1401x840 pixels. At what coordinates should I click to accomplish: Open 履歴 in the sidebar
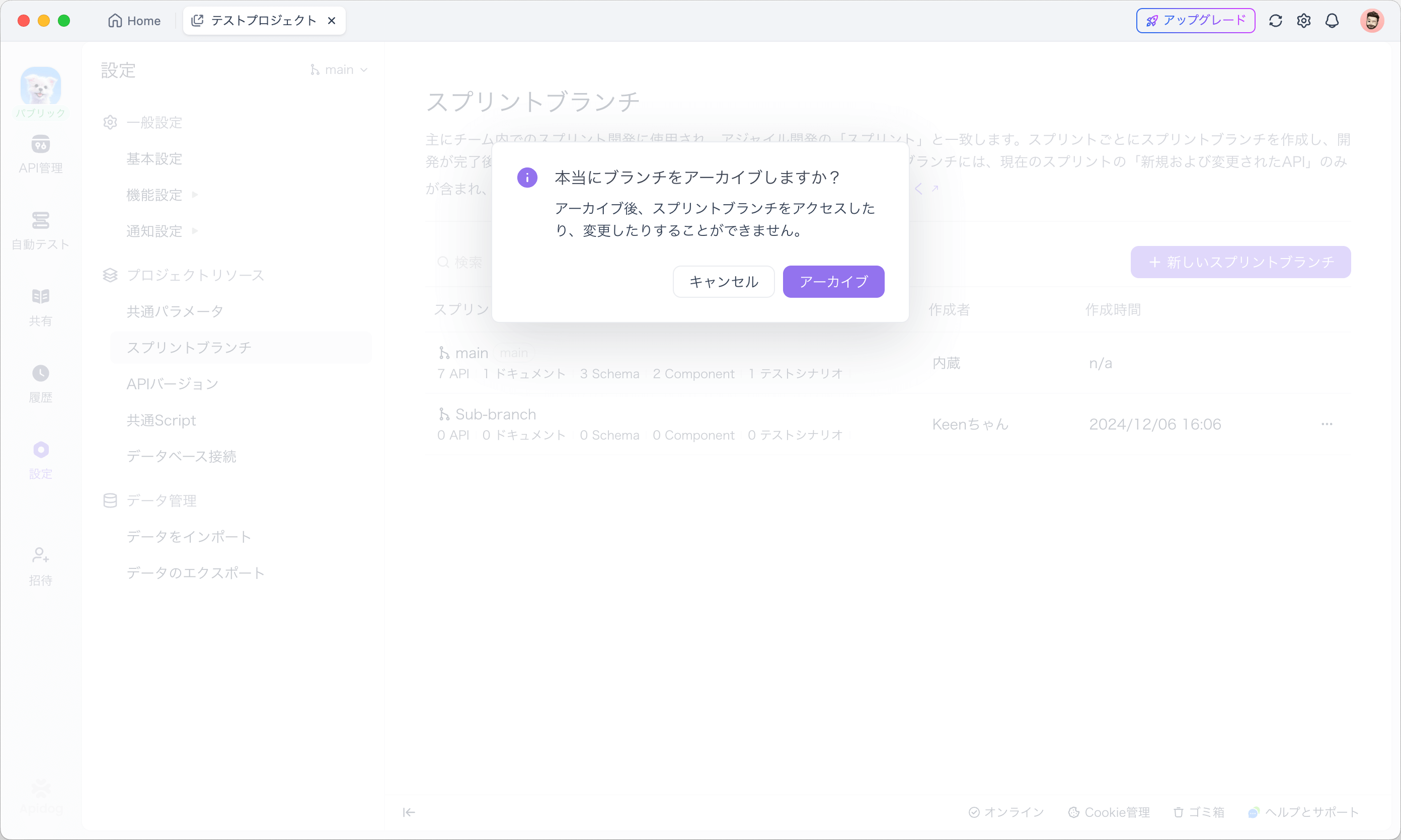click(40, 384)
